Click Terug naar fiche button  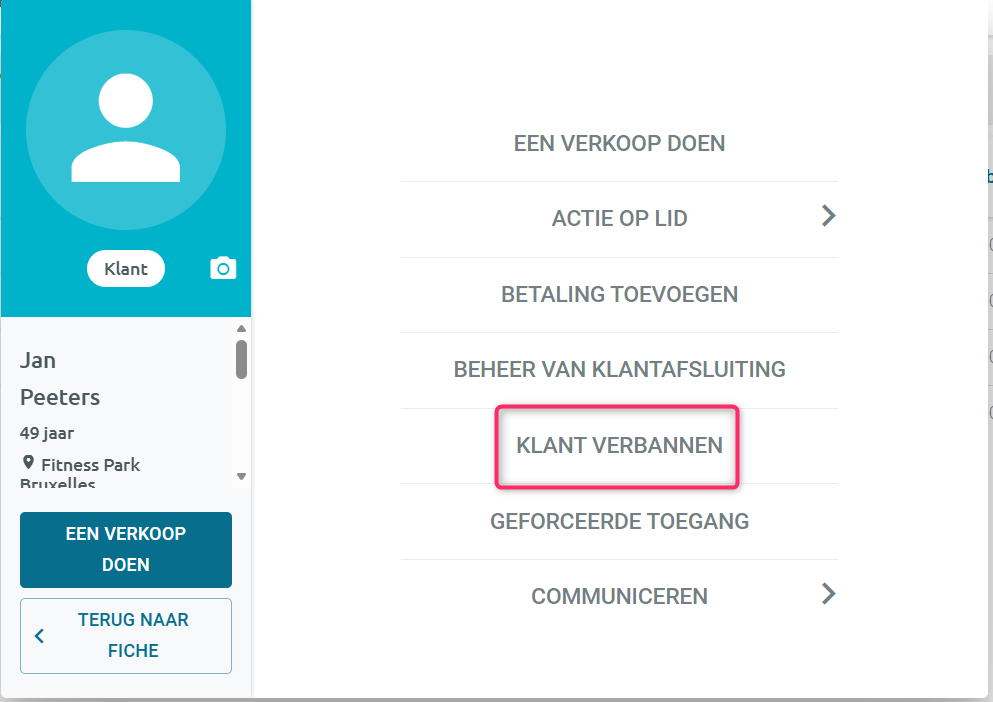126,635
